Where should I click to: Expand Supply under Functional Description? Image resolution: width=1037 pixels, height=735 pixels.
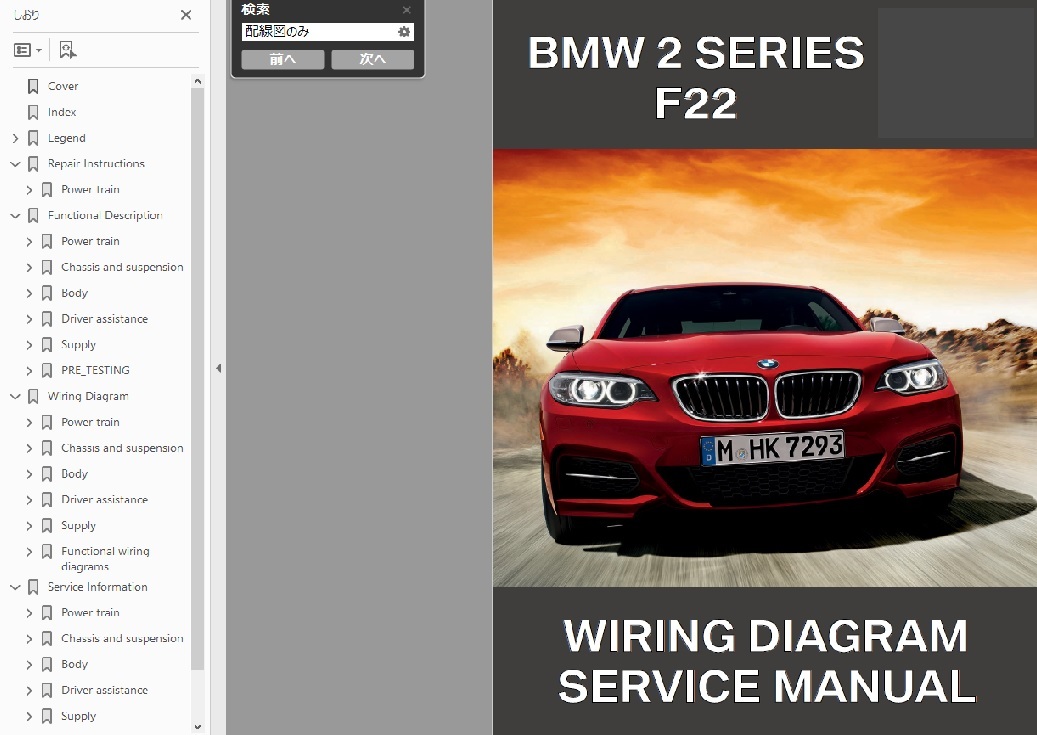click(x=29, y=345)
